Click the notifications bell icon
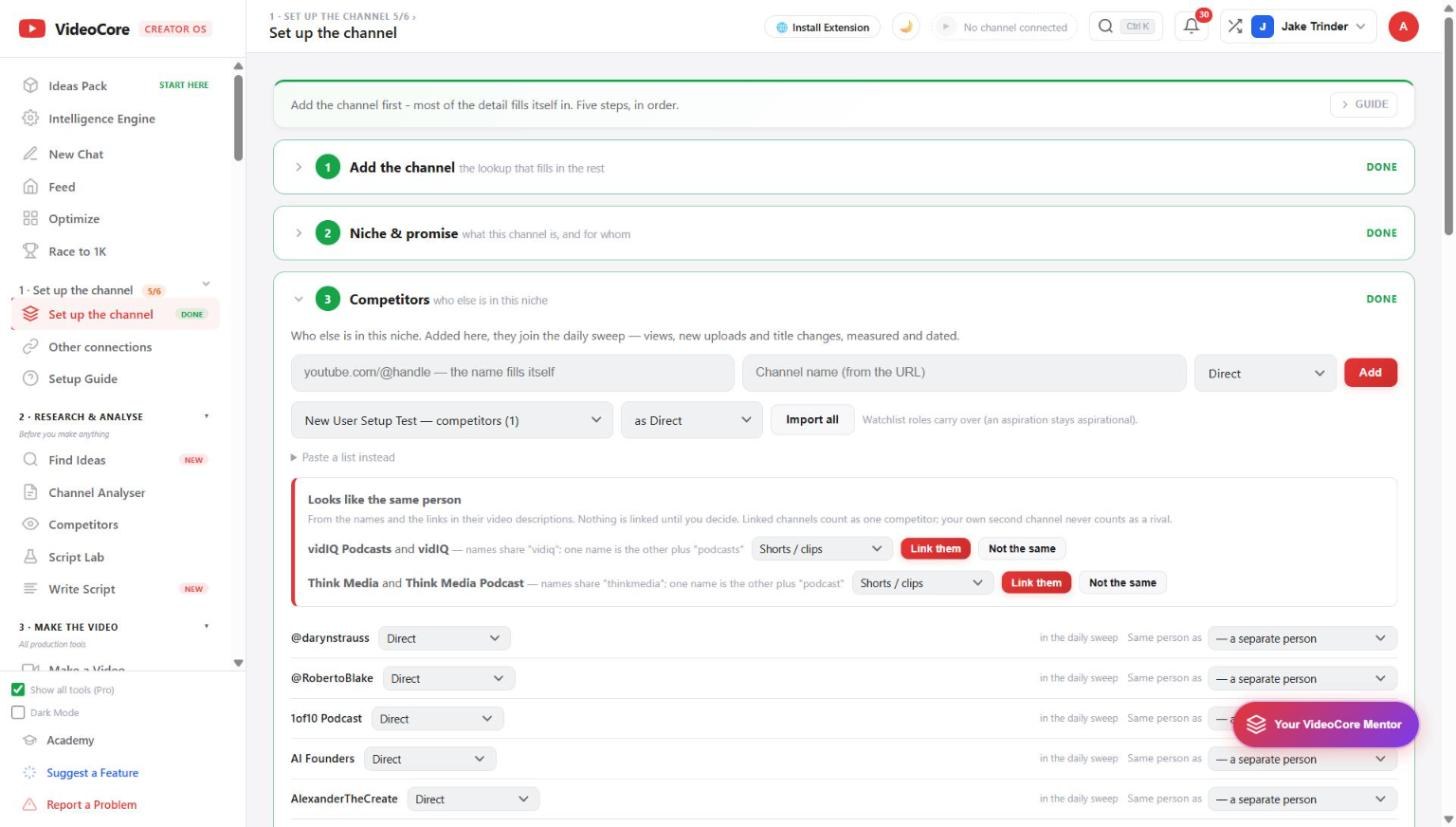Viewport: 1456px width, 827px height. [x=1191, y=27]
